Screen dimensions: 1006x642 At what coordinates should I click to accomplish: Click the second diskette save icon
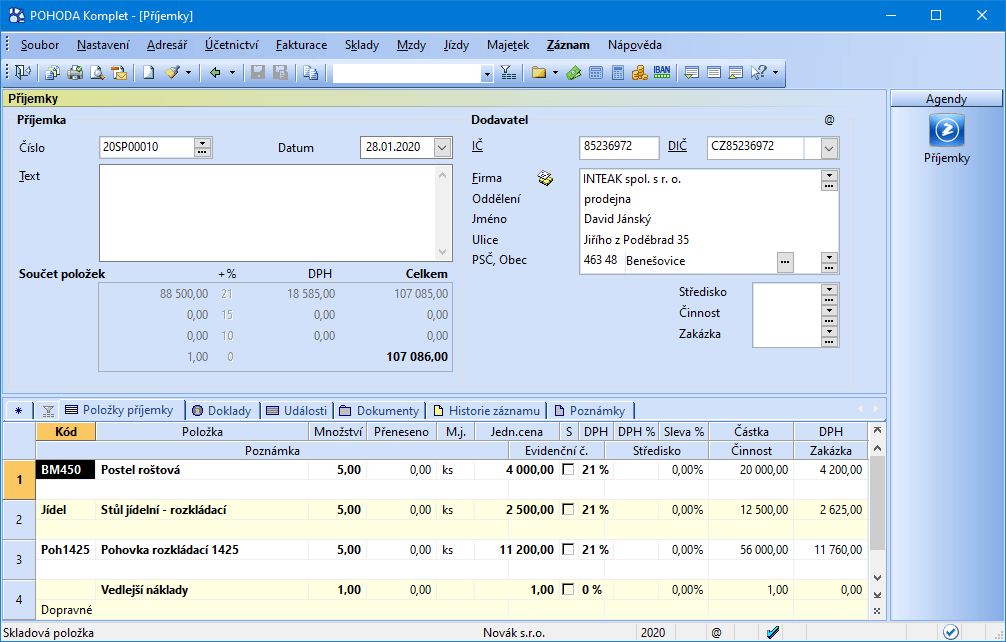[280, 72]
